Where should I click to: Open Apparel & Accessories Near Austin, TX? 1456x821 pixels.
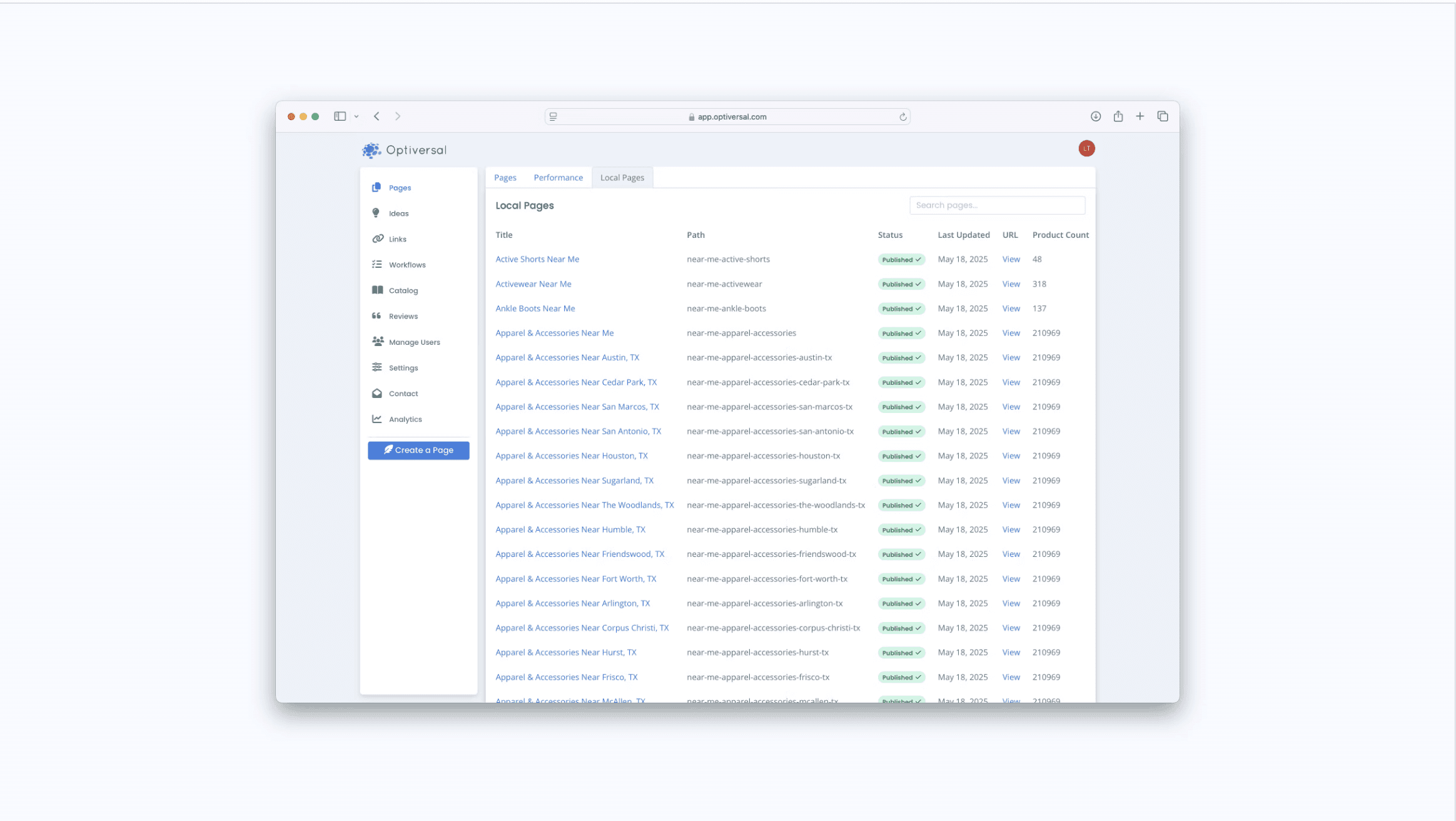[567, 358]
